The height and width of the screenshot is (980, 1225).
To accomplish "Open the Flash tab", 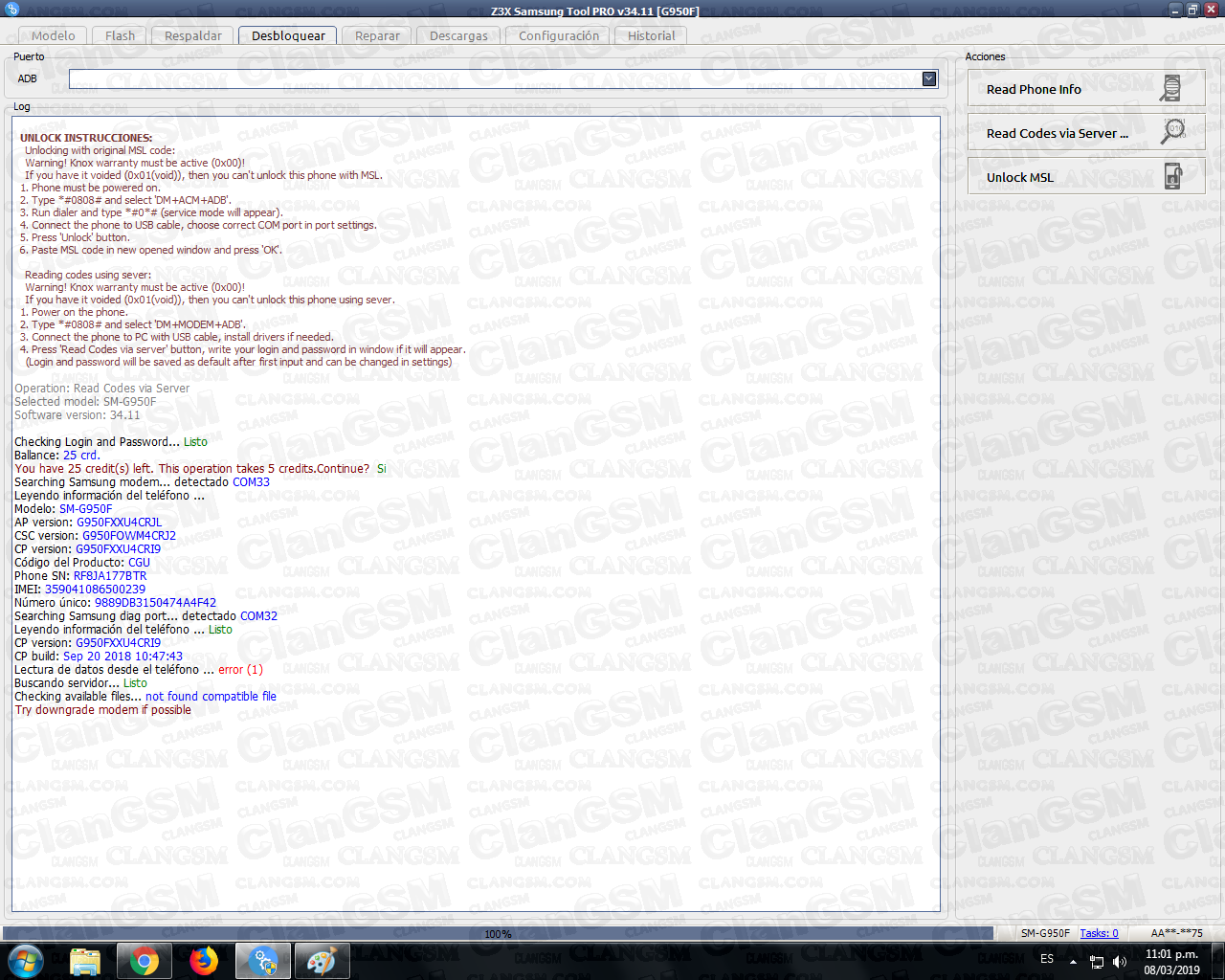I will pos(121,35).
